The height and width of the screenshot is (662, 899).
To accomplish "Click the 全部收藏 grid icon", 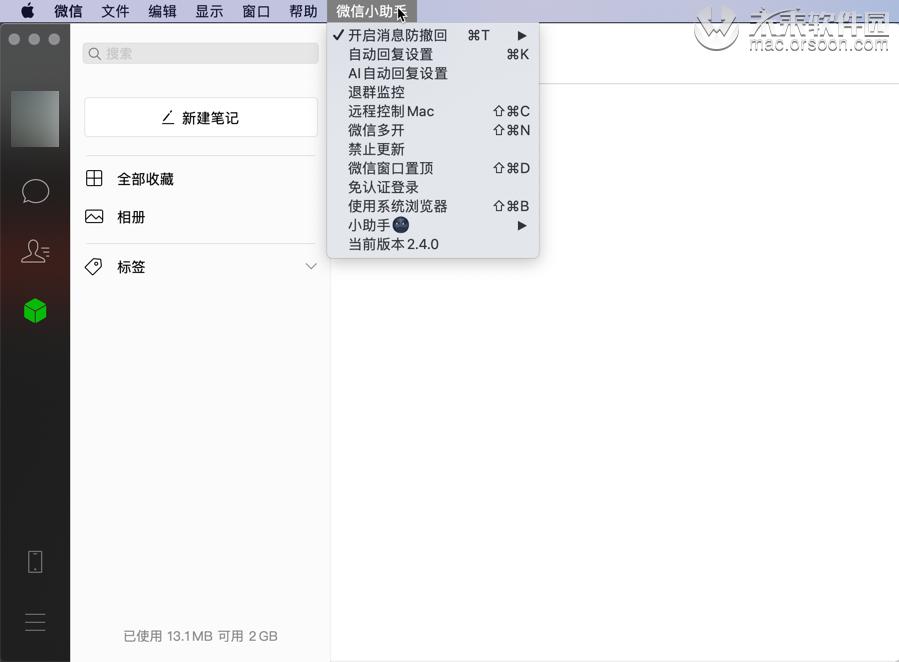I will (x=94, y=178).
